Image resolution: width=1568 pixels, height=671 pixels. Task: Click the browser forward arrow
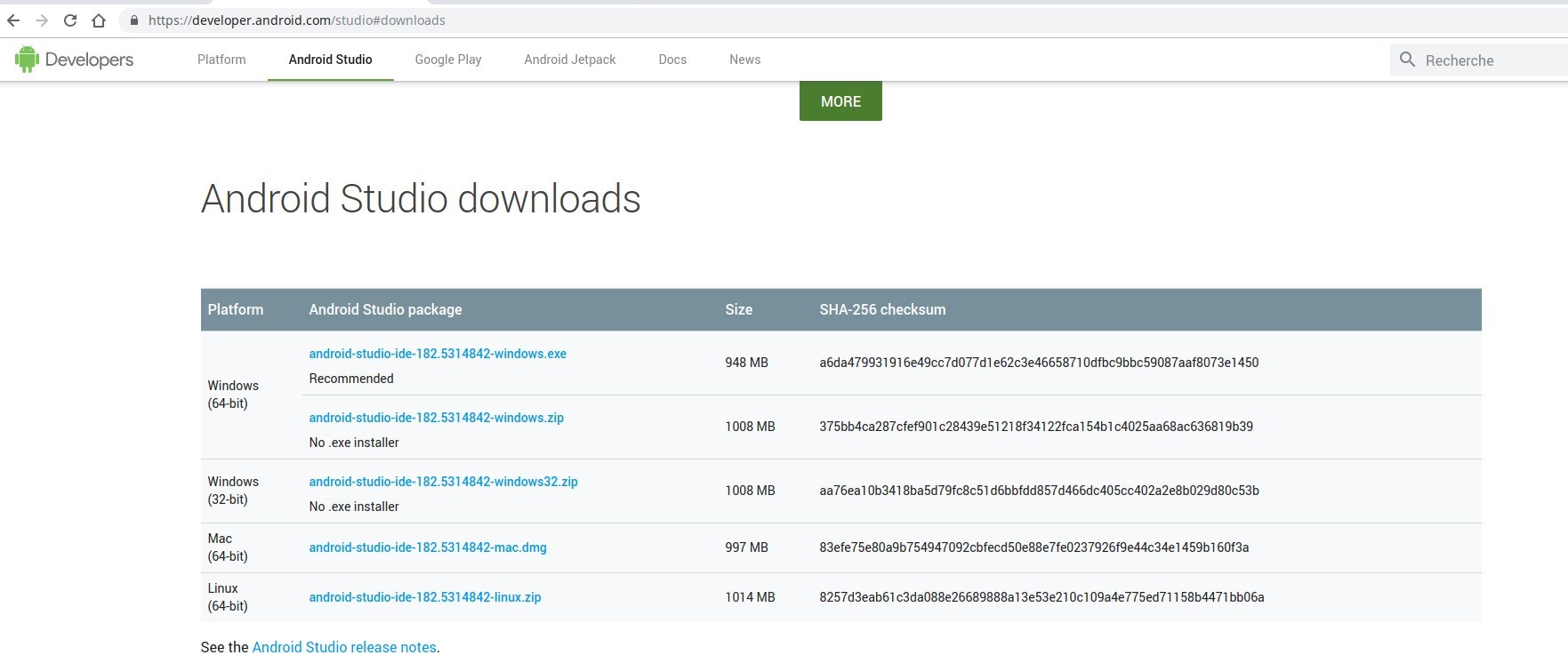[42, 20]
